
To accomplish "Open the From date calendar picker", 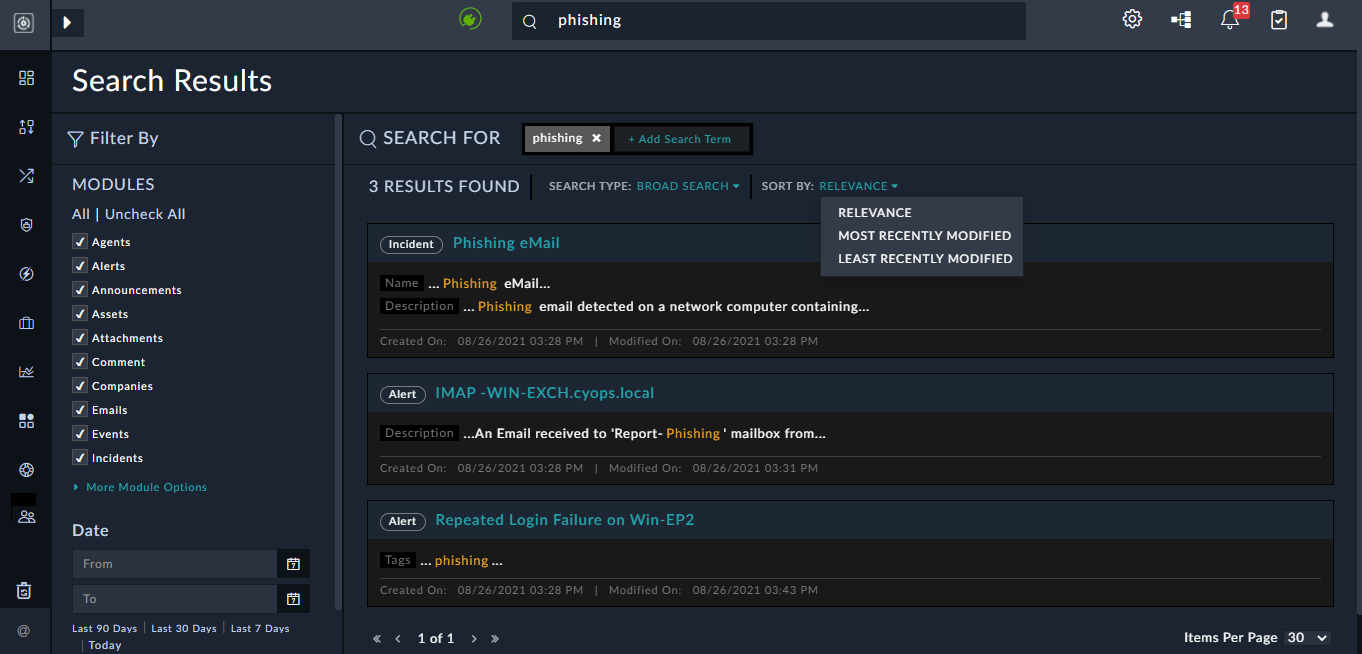I will coord(293,563).
